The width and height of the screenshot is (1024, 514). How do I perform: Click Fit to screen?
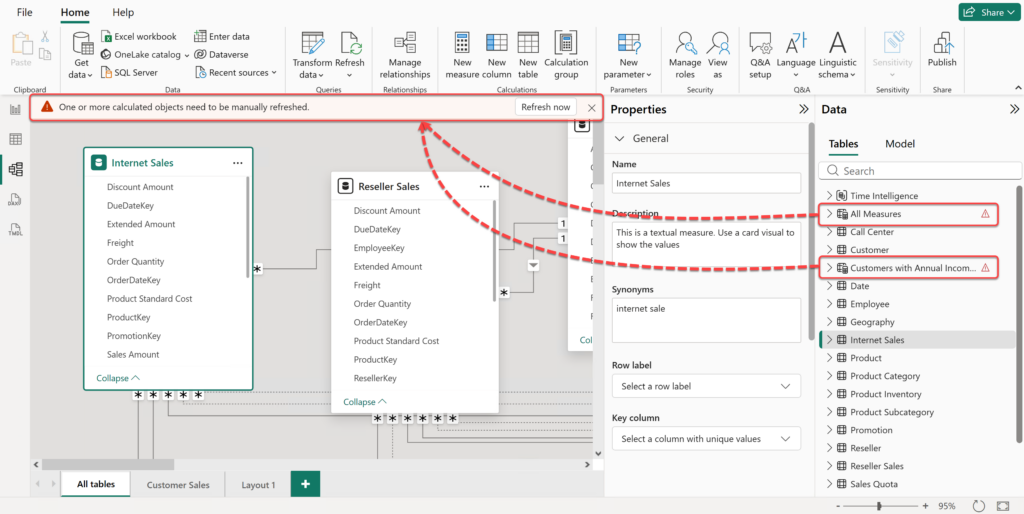[1003, 506]
